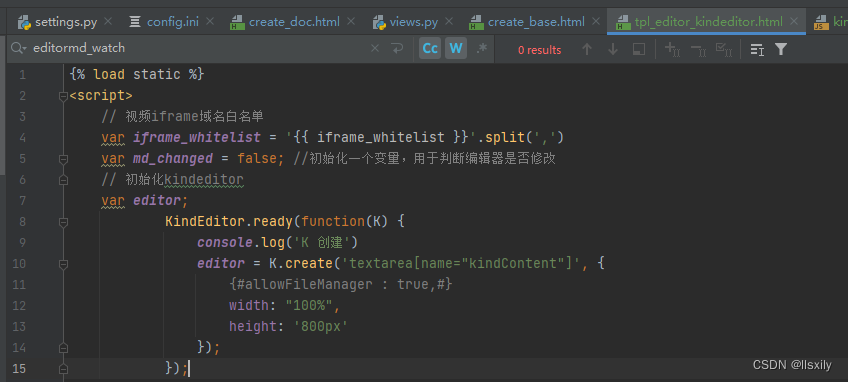Toggle fold marker on line 6
This screenshot has height=382, width=848.
(x=63, y=180)
